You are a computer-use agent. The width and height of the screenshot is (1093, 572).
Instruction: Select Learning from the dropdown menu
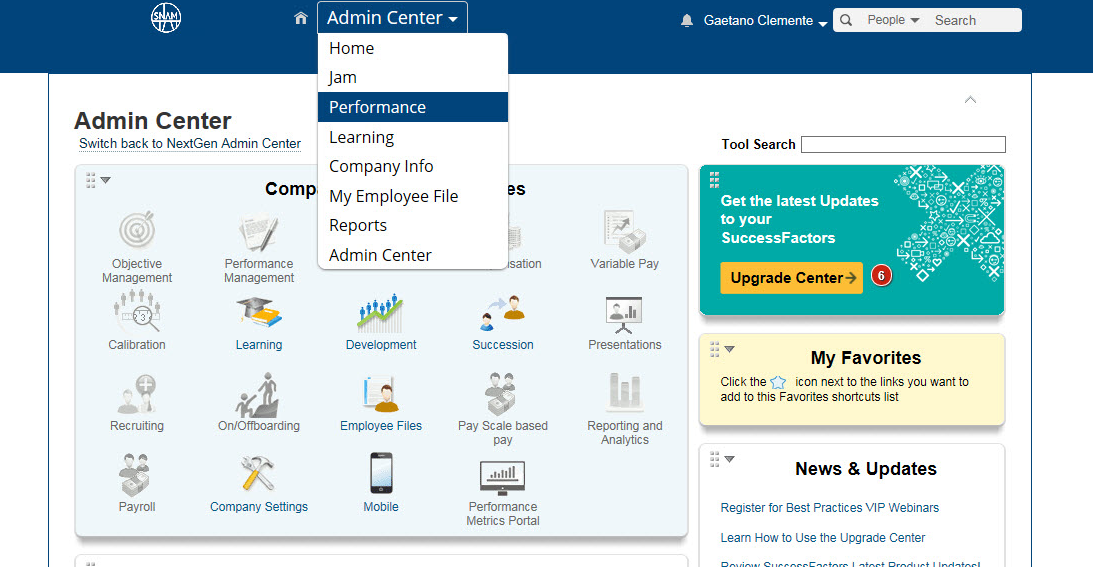click(413, 137)
